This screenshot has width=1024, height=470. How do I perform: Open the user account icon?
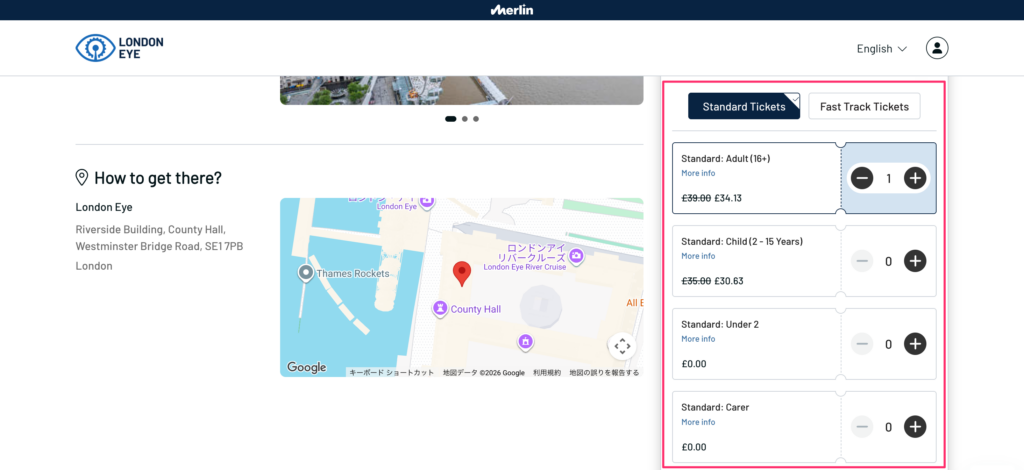937,48
